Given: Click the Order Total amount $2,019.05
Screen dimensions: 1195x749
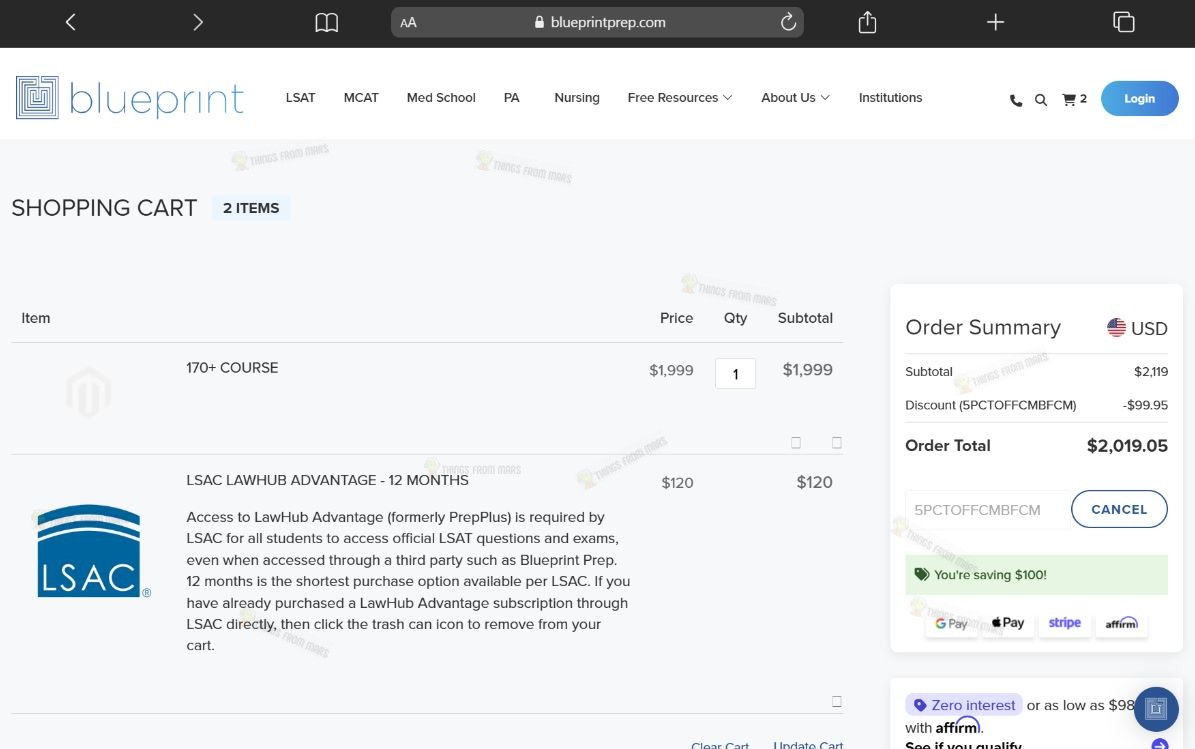Looking at the screenshot, I should coord(1127,446).
